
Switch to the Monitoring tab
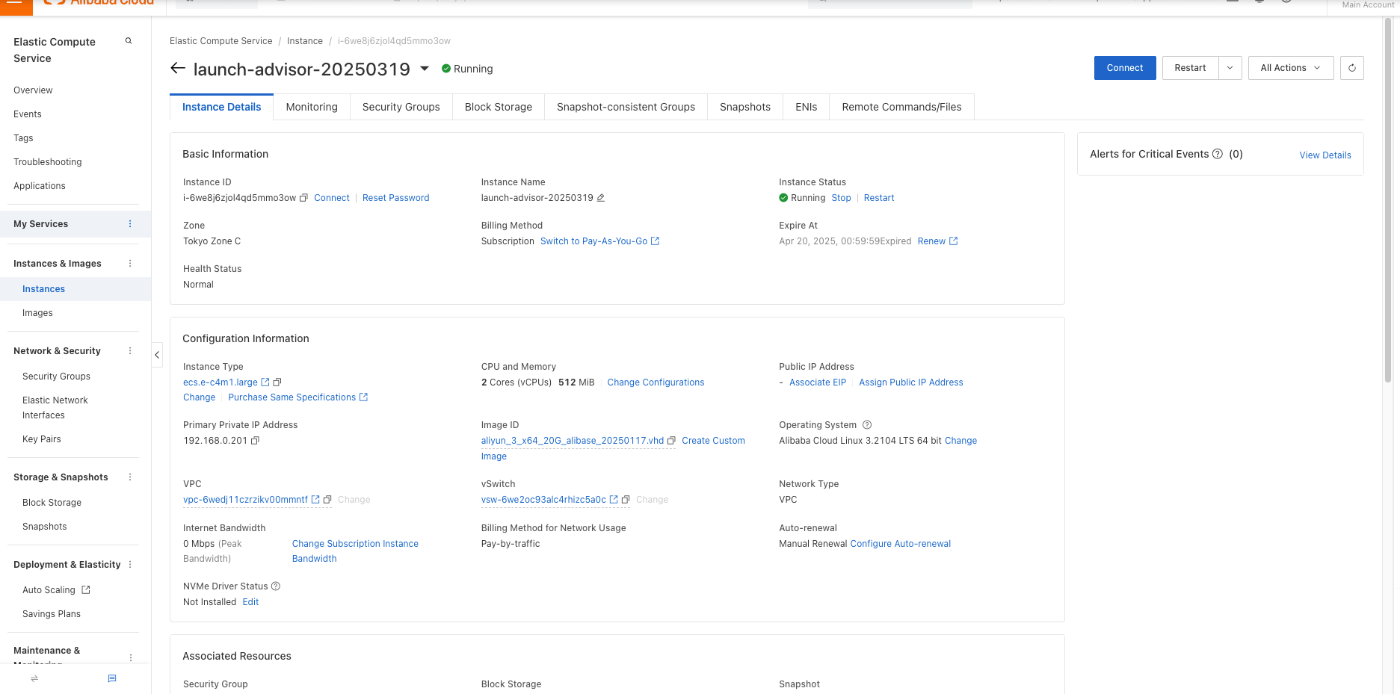[312, 107]
